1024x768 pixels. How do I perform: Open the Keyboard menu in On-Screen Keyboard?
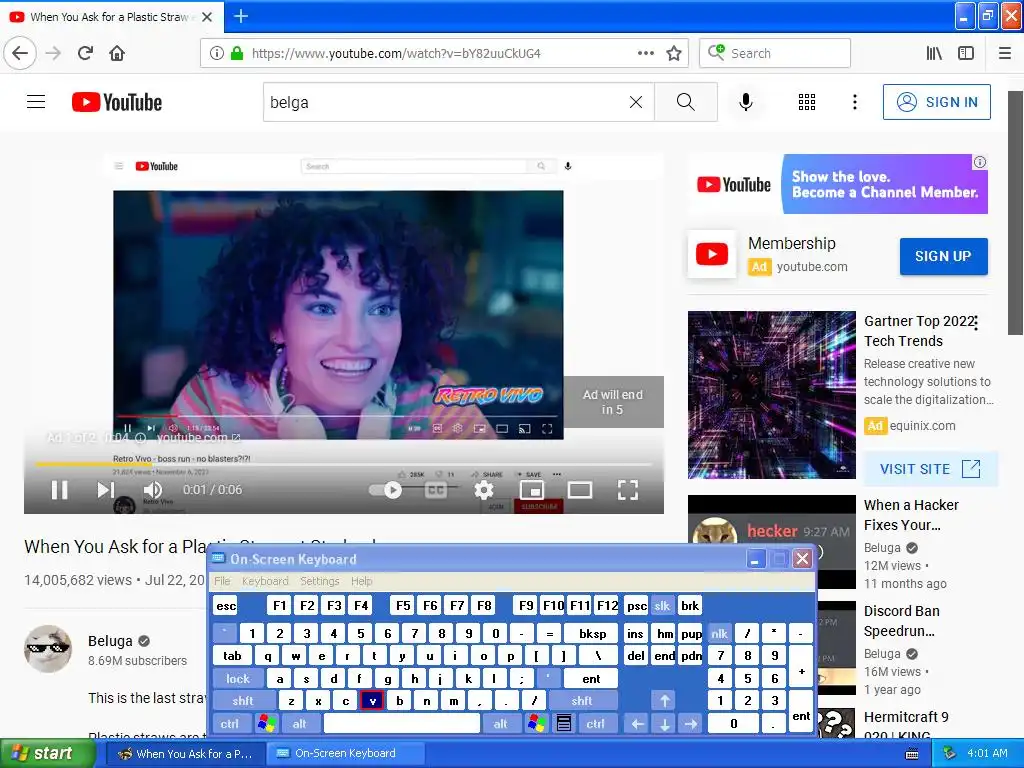[264, 581]
